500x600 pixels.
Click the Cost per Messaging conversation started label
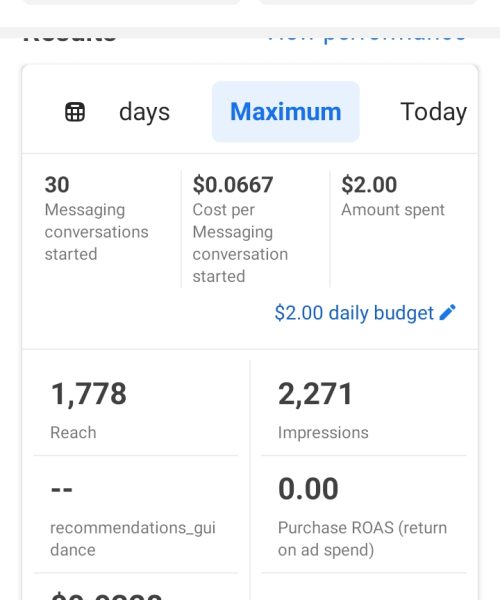(240, 243)
